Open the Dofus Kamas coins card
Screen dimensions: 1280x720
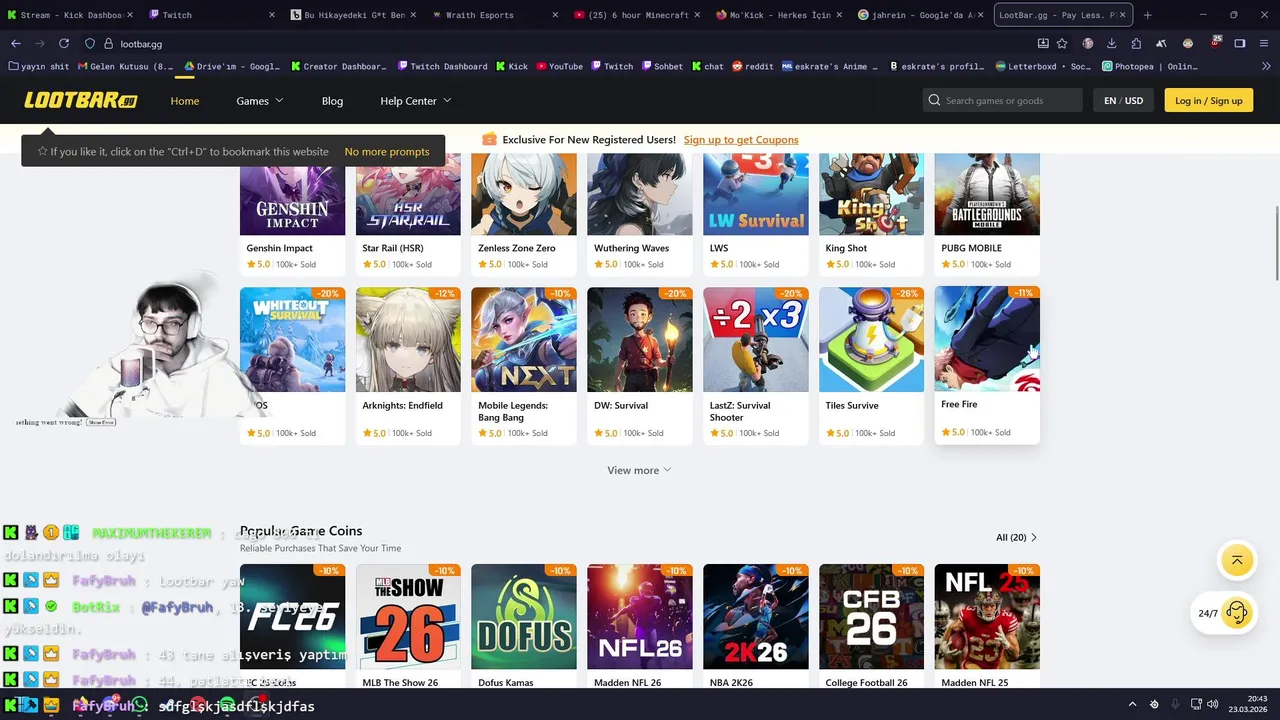[524, 626]
